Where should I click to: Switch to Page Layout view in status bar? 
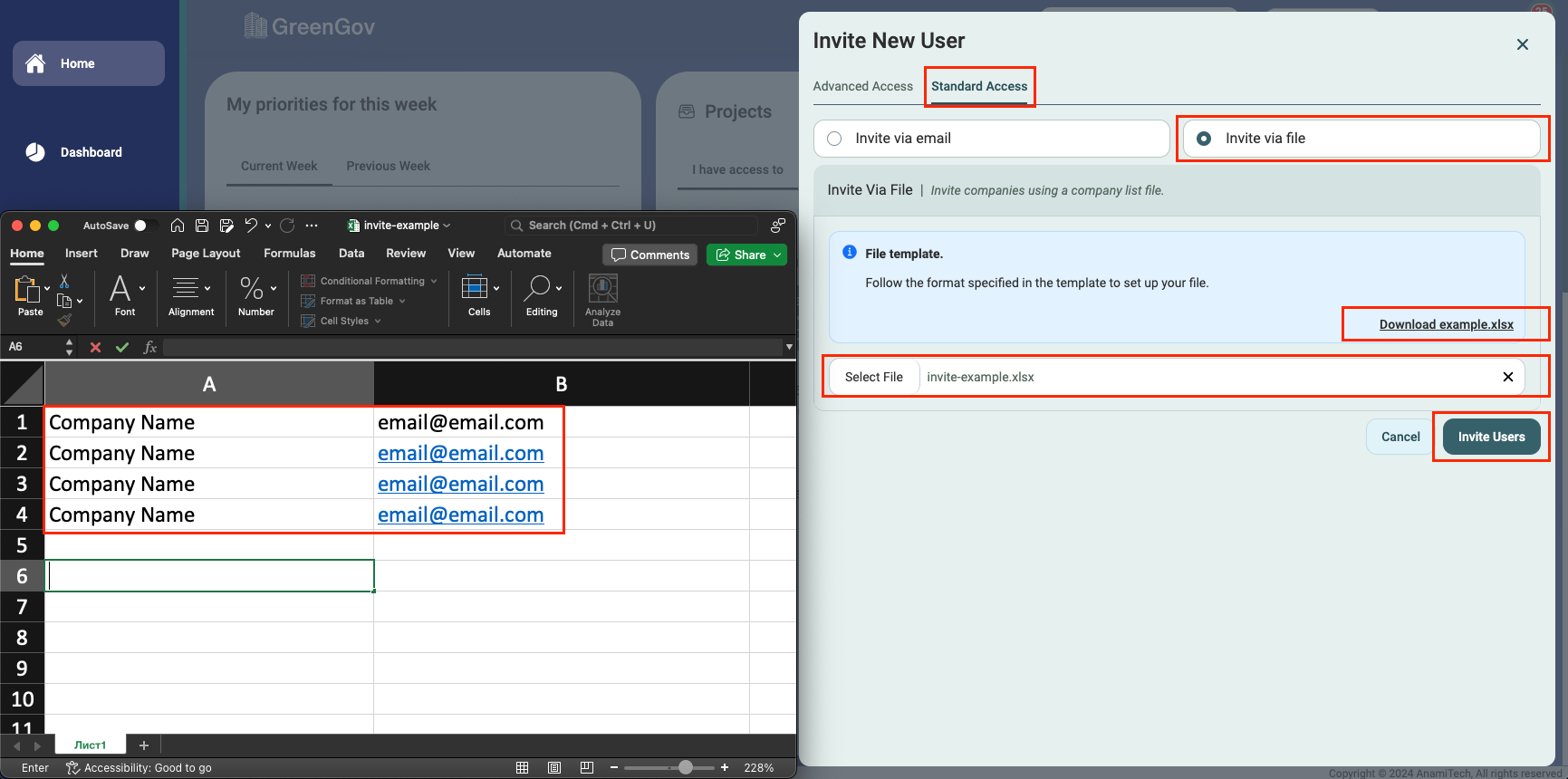[554, 768]
